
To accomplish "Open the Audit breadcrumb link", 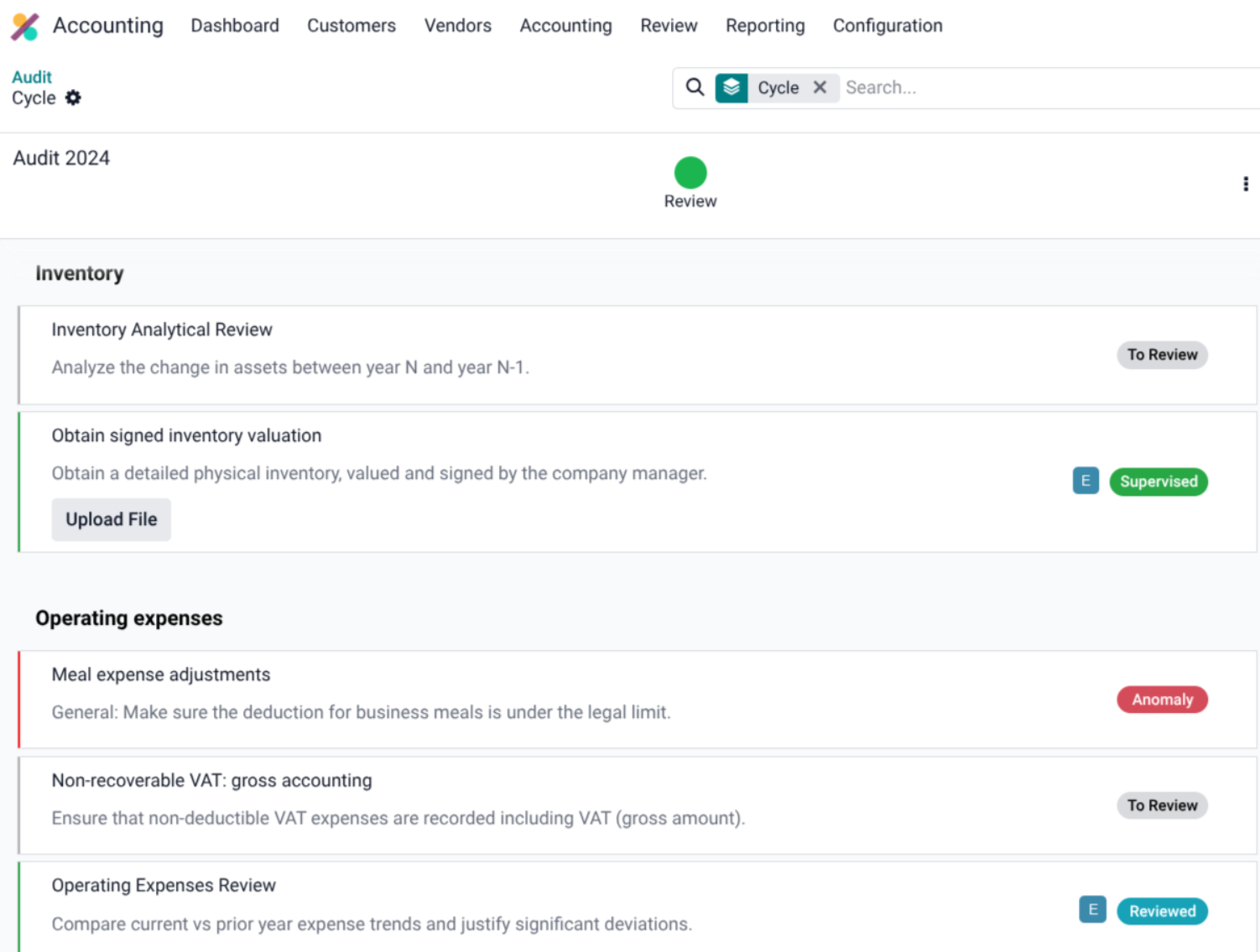I will tap(31, 76).
